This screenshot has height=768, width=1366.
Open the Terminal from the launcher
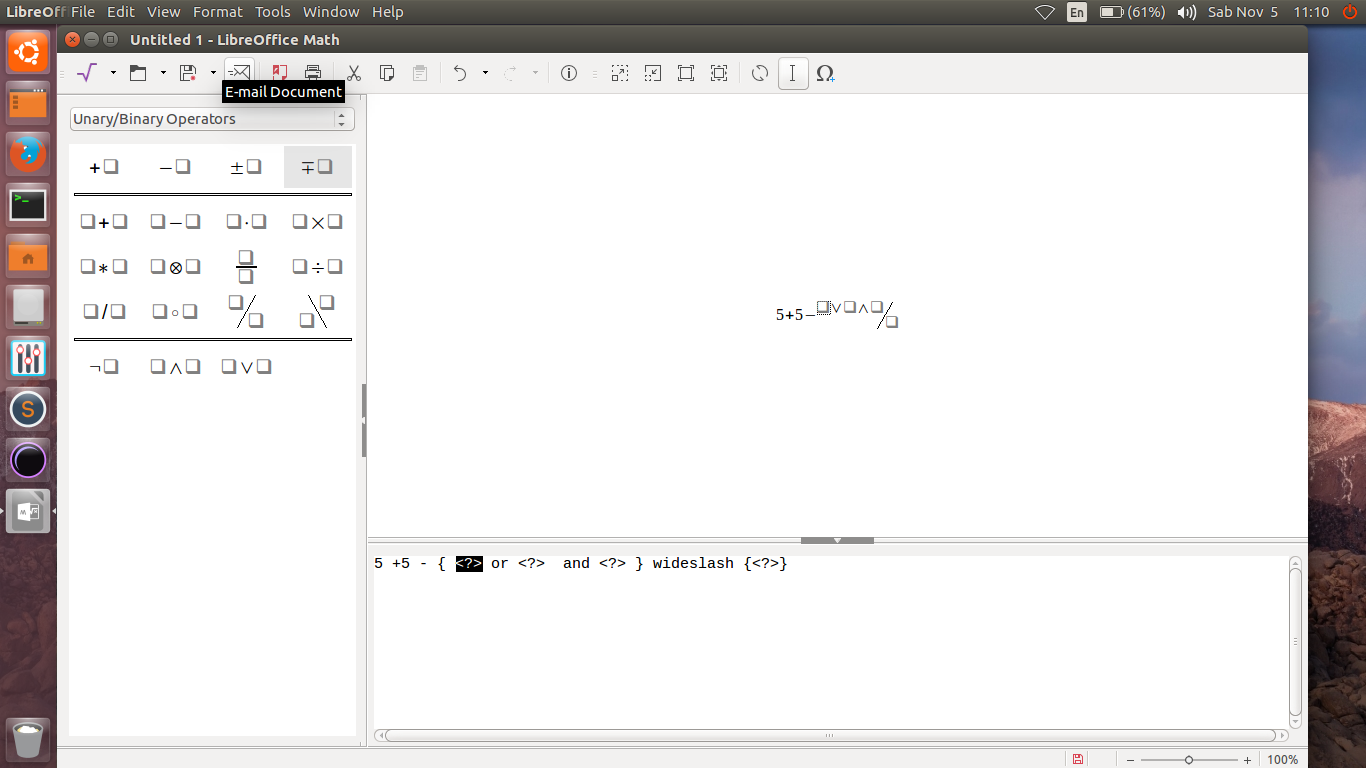pyautogui.click(x=28, y=205)
